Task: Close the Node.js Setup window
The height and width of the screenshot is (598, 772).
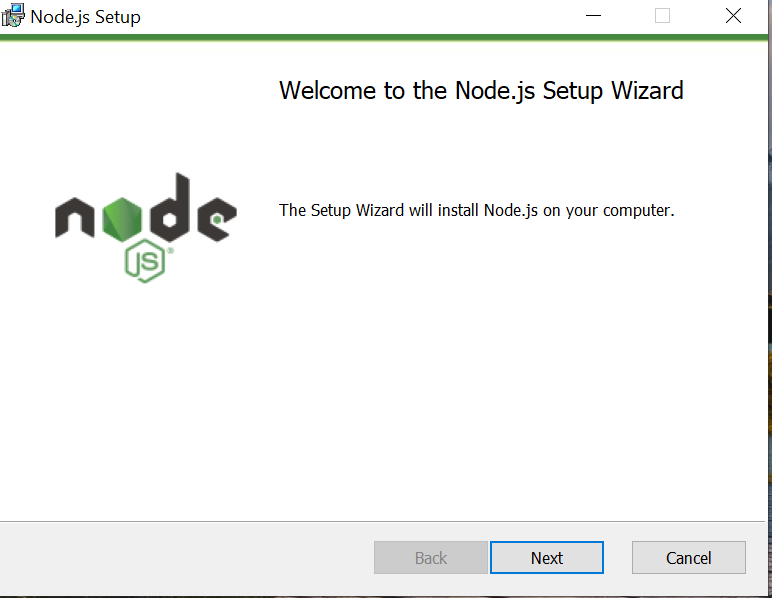Action: pyautogui.click(x=733, y=16)
